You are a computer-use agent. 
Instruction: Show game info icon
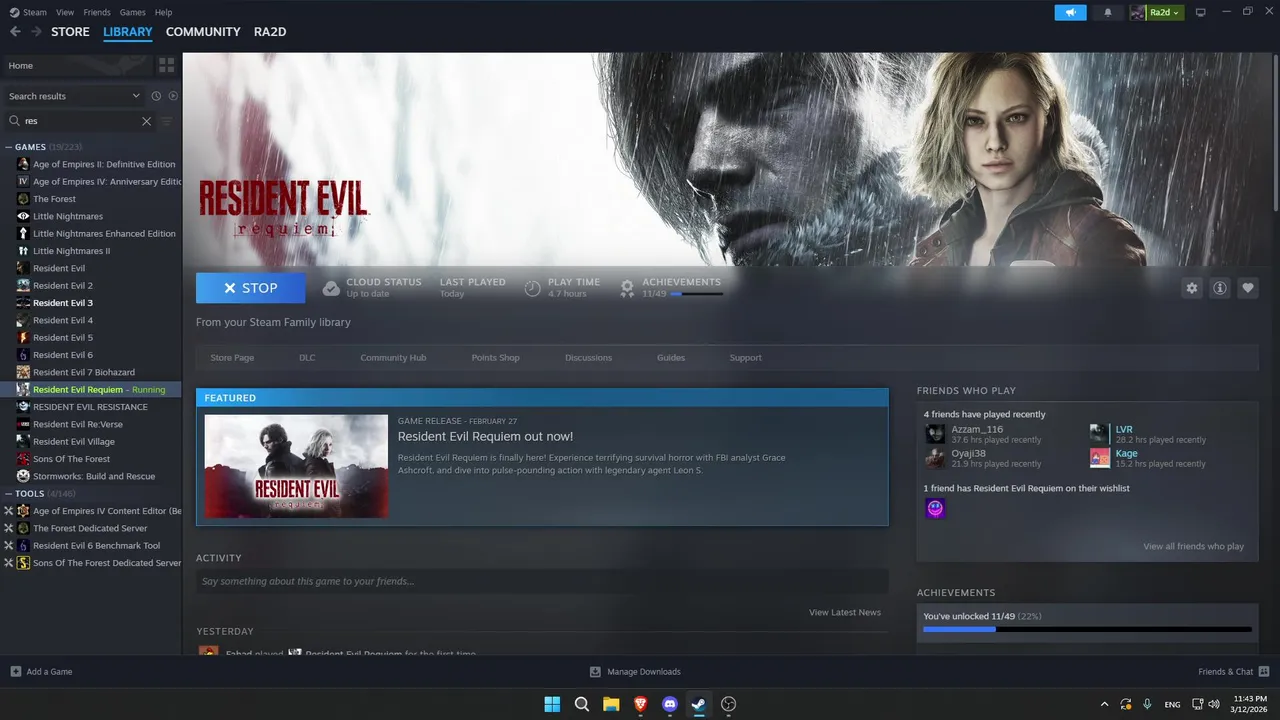(1220, 288)
